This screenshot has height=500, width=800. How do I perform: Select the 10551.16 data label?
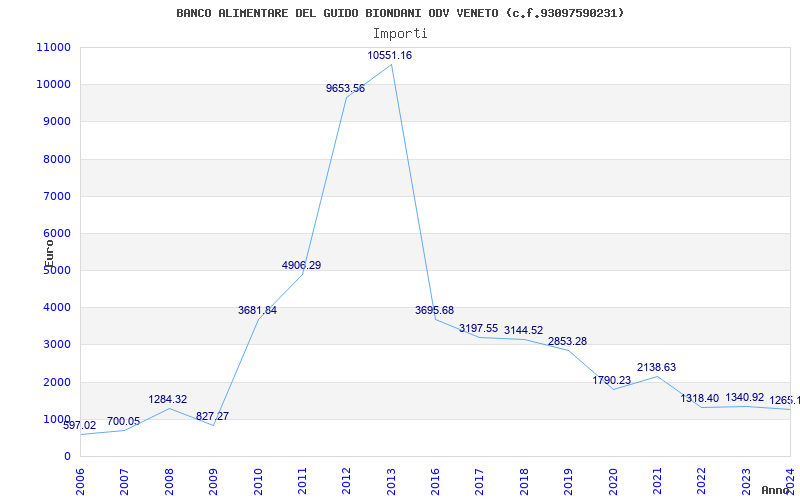(x=389, y=56)
